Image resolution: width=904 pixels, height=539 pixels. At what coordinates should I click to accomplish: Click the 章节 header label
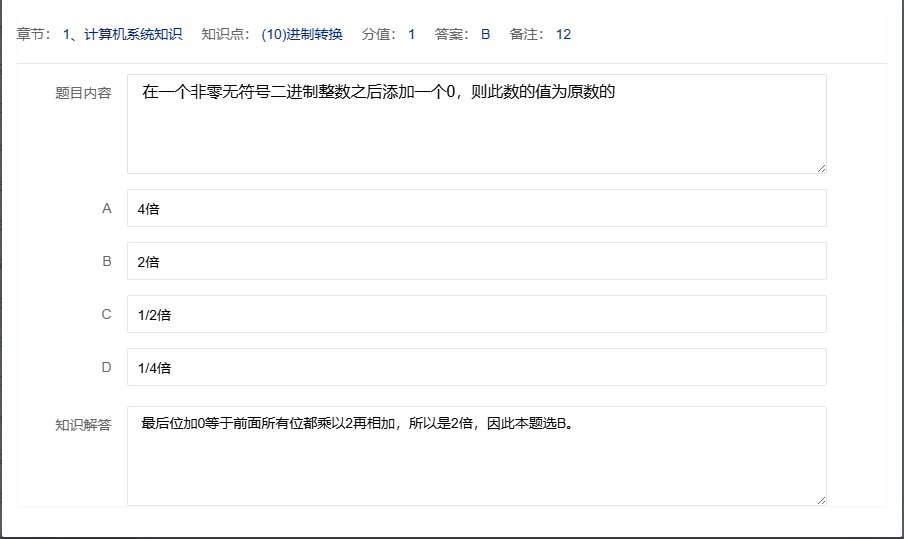pyautogui.click(x=34, y=34)
